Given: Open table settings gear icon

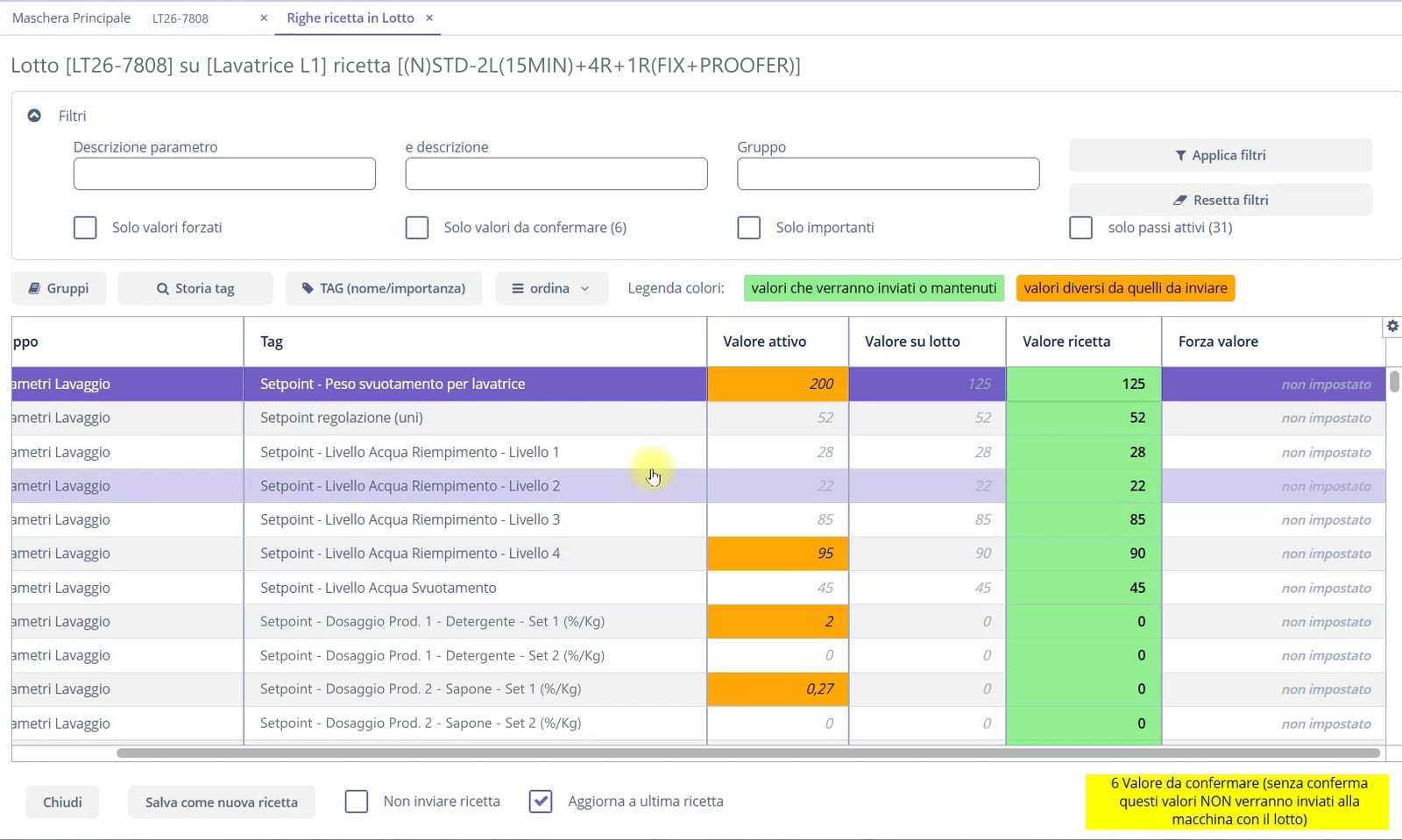Looking at the screenshot, I should click(x=1392, y=326).
